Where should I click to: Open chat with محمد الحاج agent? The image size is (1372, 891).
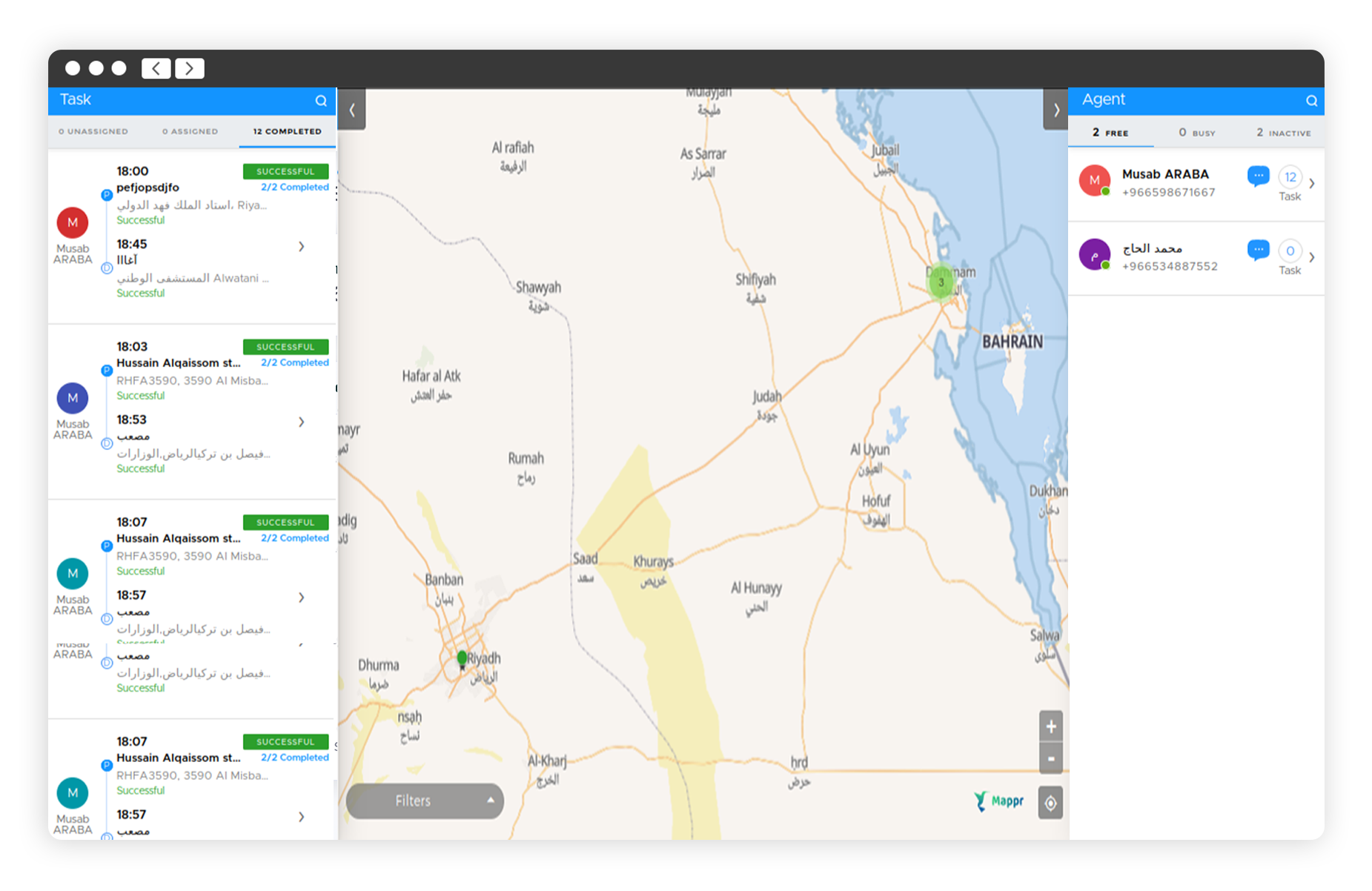tap(1258, 251)
